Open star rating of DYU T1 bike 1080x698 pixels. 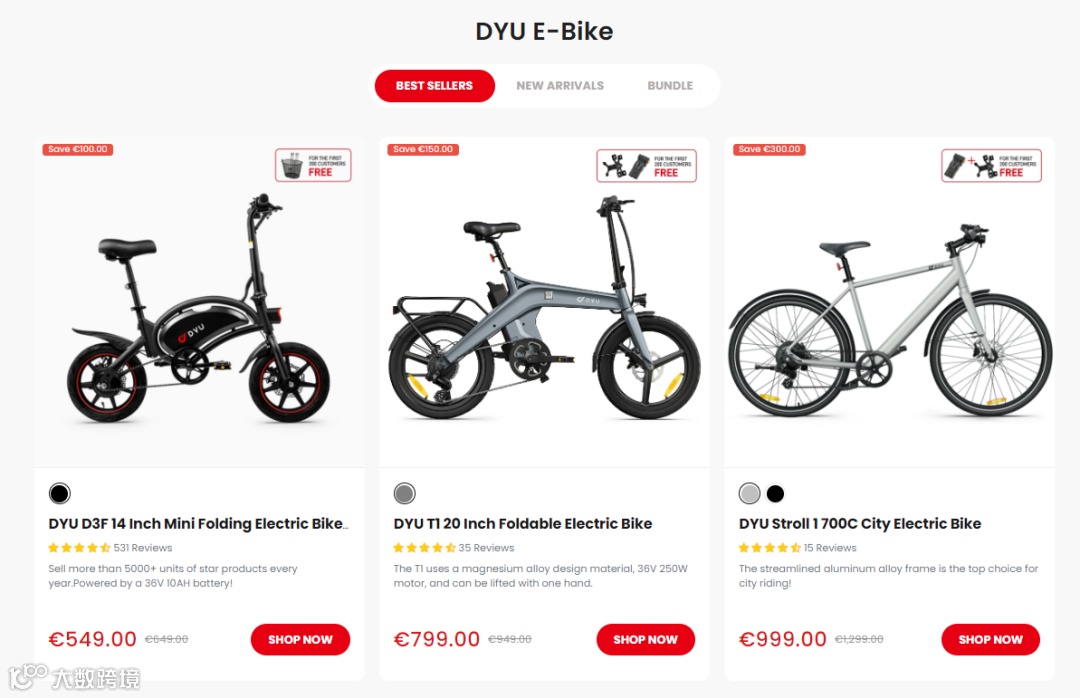pyautogui.click(x=424, y=548)
